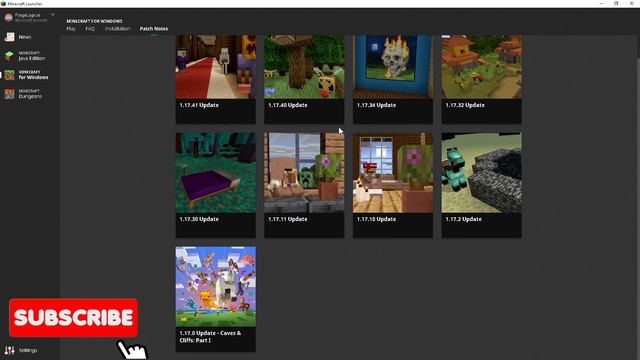Click the '1.17.40 Update' title text

tap(288, 105)
